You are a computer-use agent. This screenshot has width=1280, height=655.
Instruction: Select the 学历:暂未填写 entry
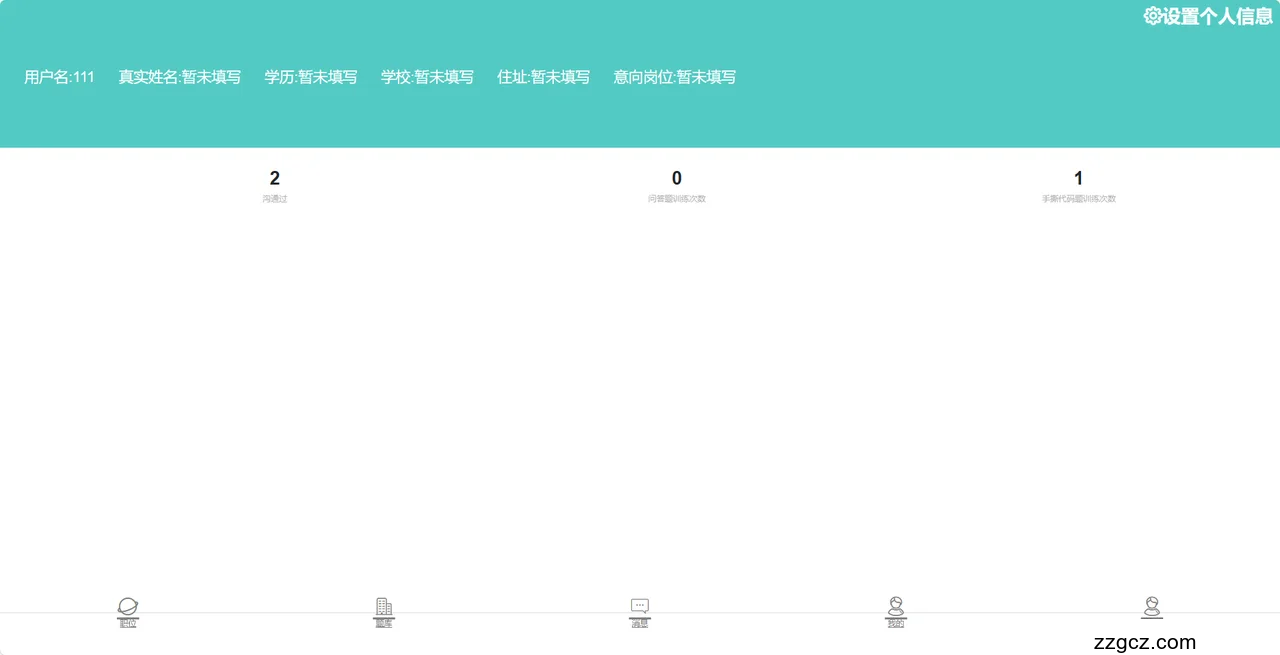[x=310, y=77]
